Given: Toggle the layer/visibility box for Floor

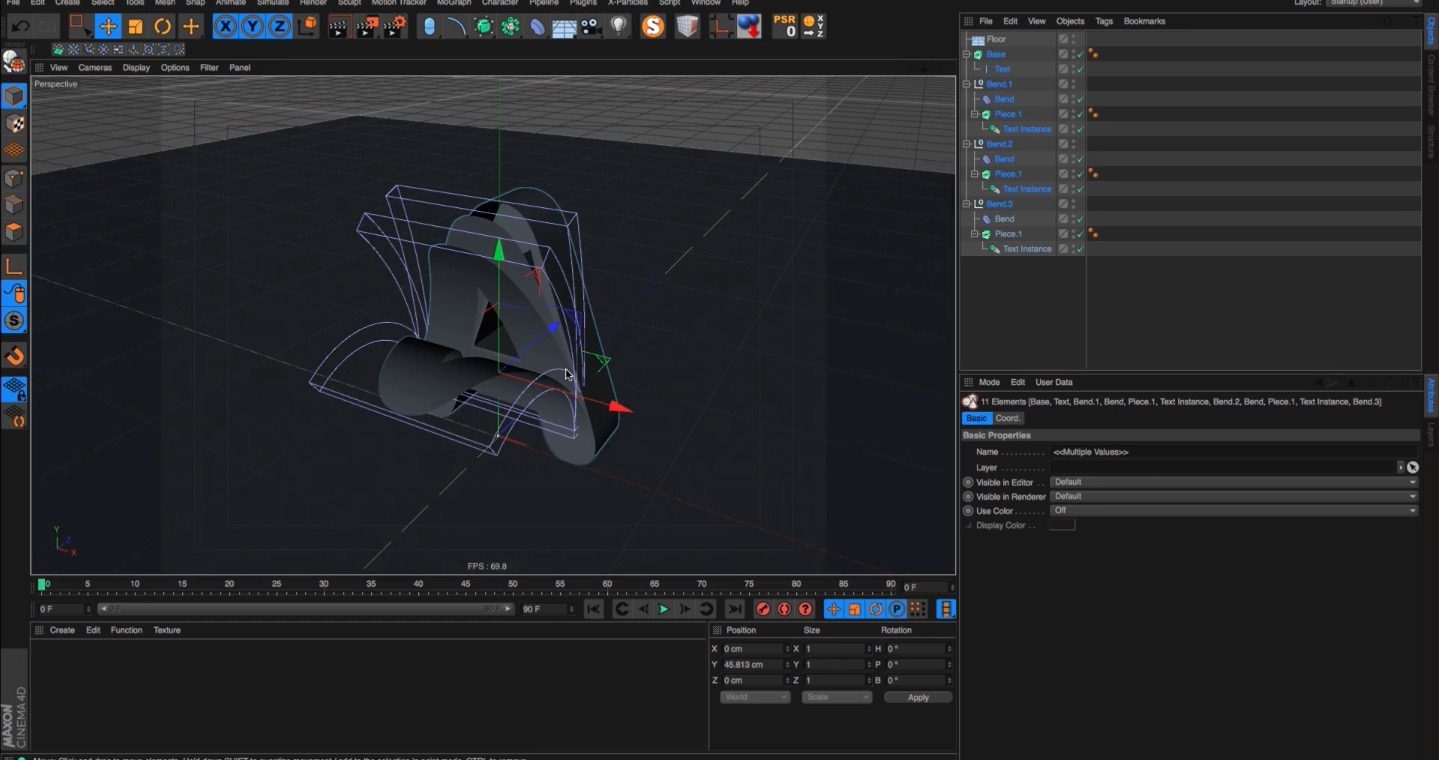Looking at the screenshot, I should (x=1064, y=39).
